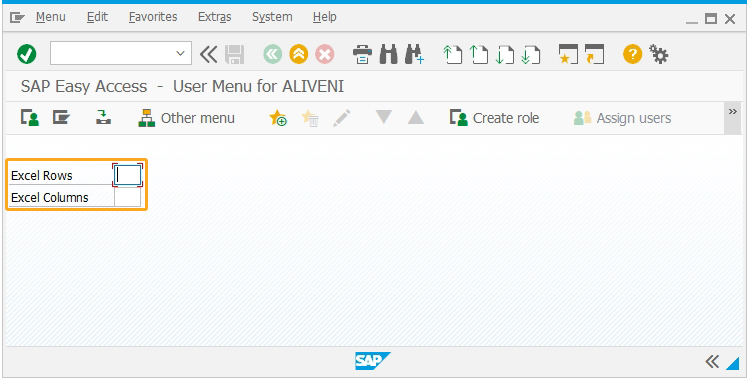The height and width of the screenshot is (378, 750).
Task: Click the orange Exit up-arrow icon
Action: (298, 54)
